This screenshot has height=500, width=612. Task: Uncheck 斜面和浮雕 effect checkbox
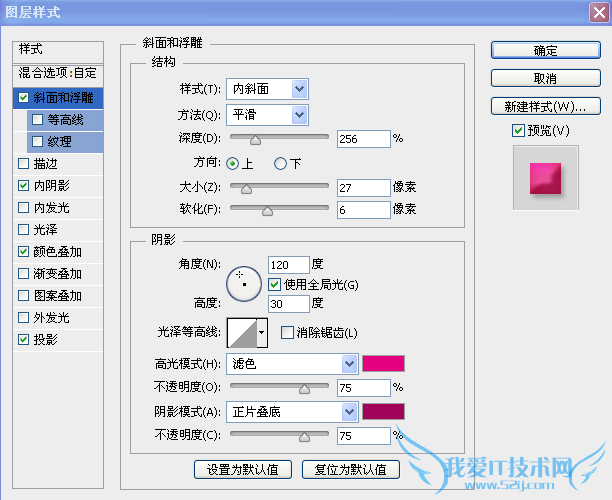coord(23,97)
